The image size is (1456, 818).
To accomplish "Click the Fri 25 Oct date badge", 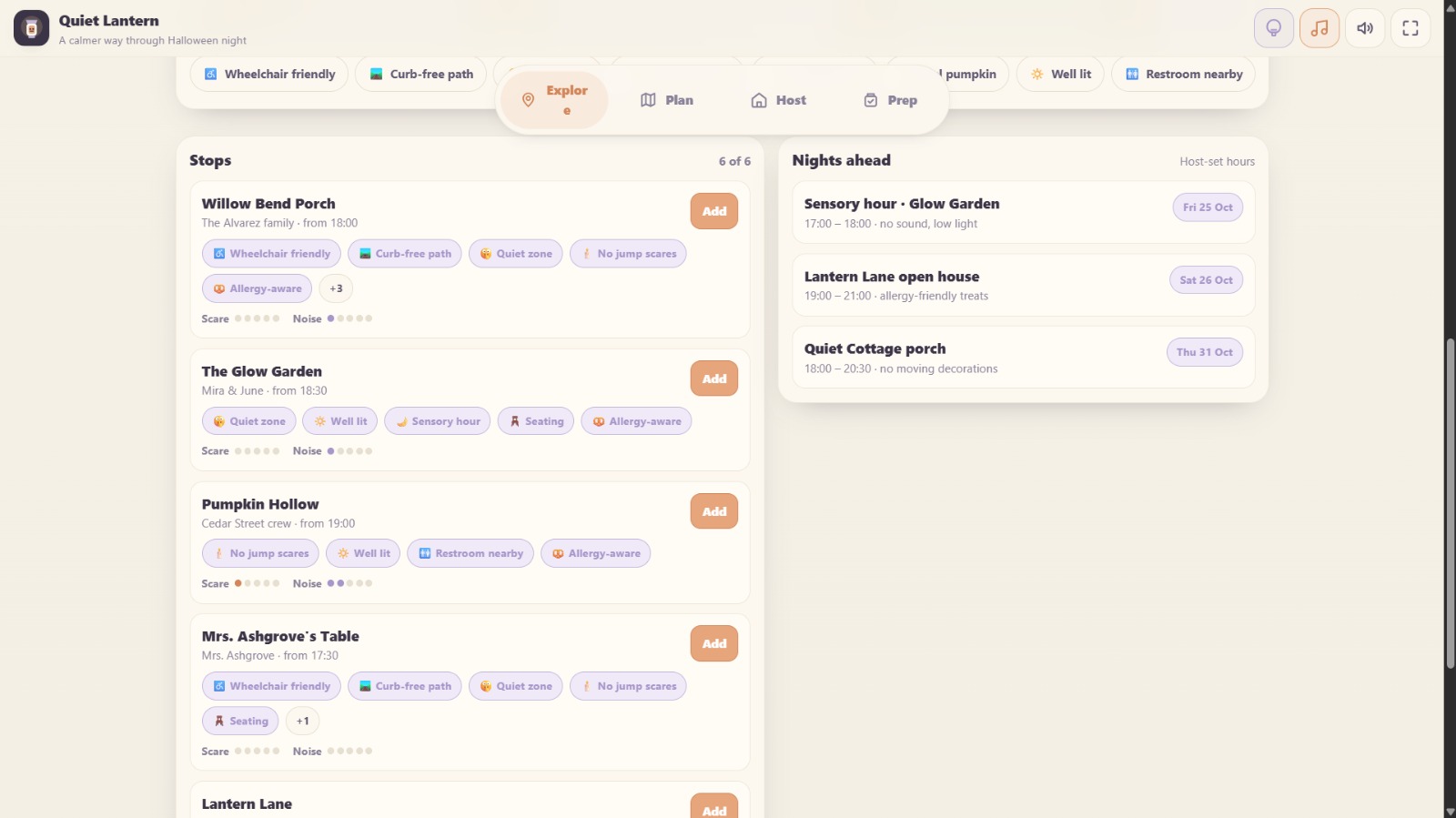I will (x=1208, y=207).
